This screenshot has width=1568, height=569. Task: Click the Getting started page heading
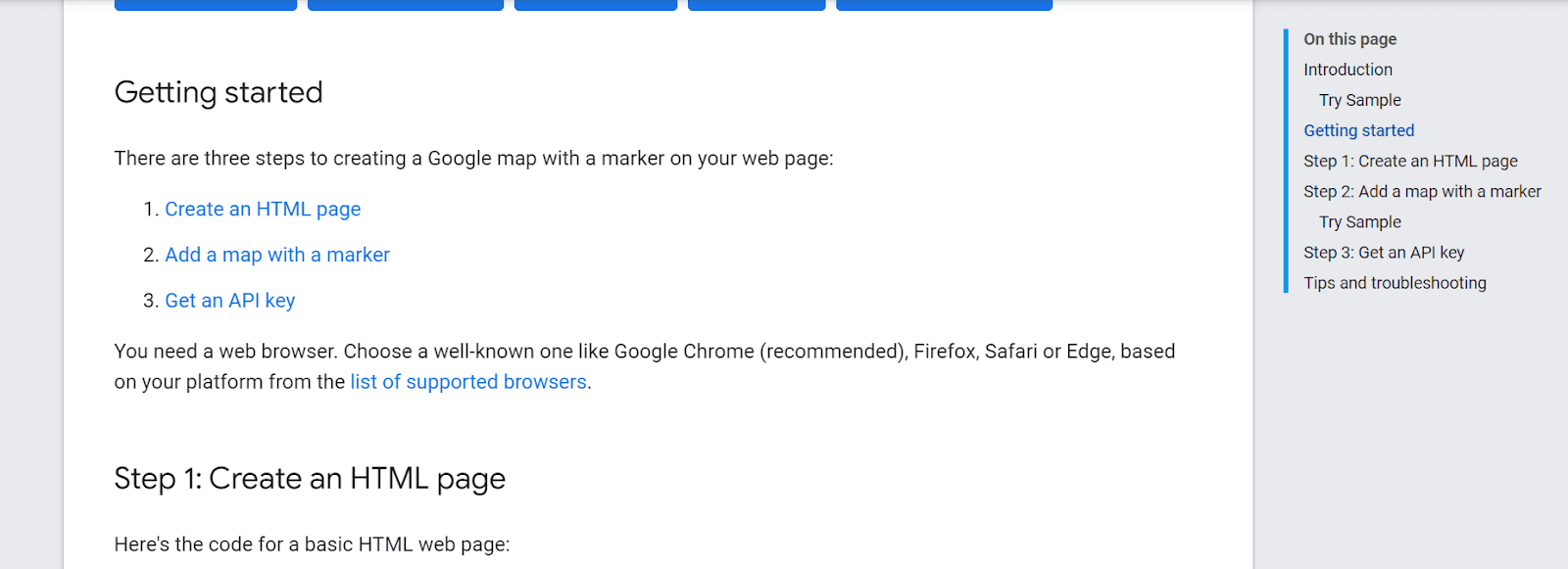[x=218, y=91]
